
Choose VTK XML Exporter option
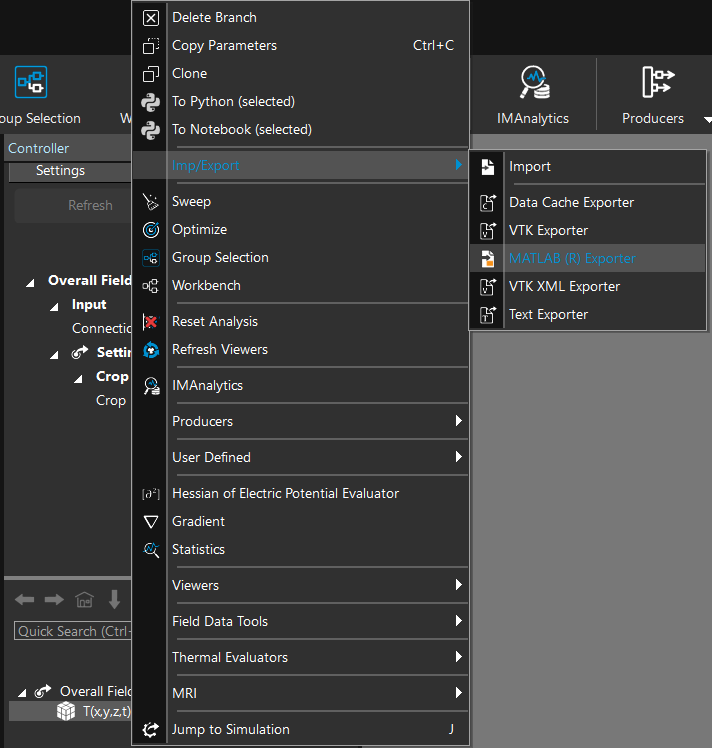[x=564, y=287]
